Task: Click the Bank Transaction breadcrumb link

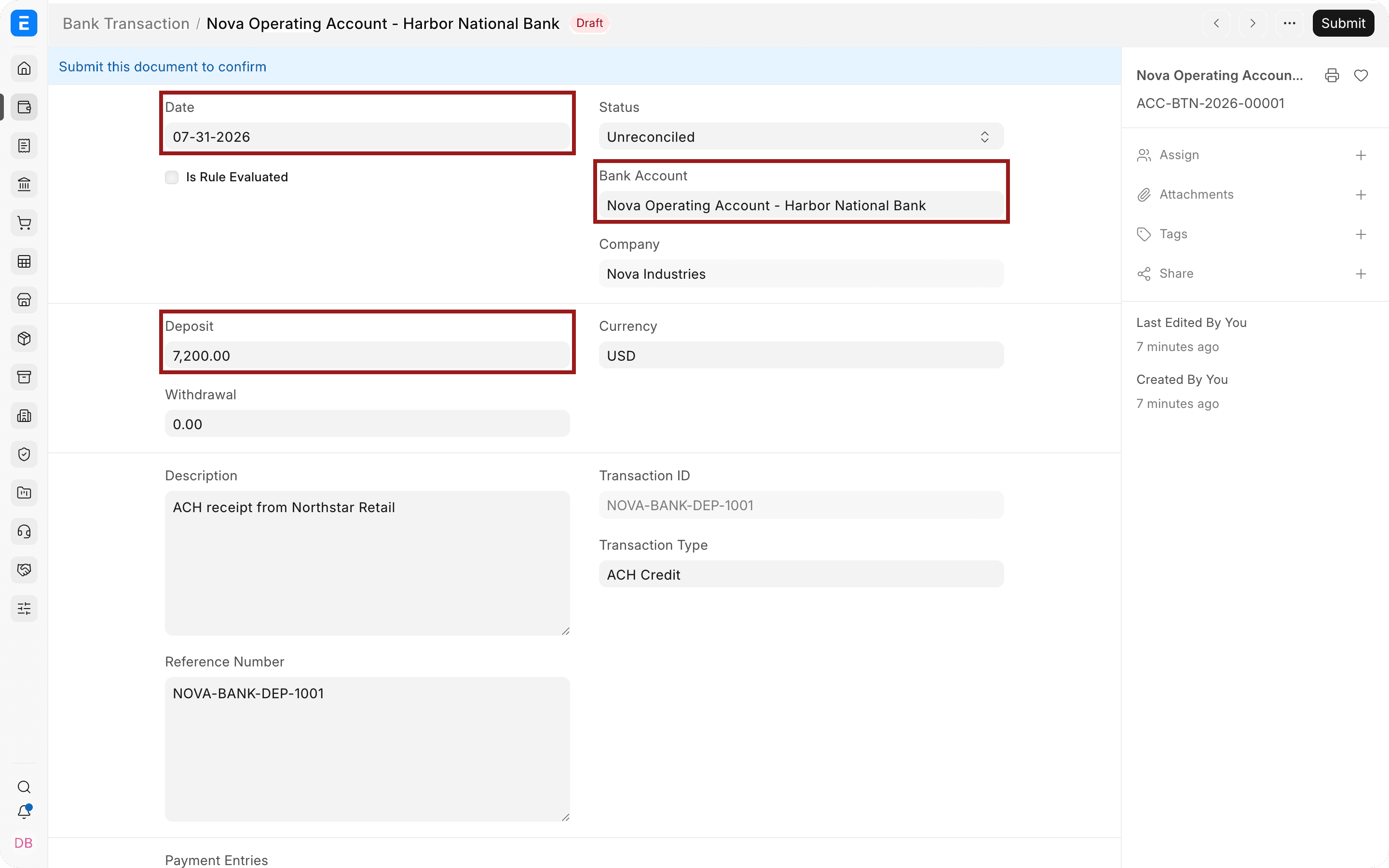Action: (x=126, y=23)
